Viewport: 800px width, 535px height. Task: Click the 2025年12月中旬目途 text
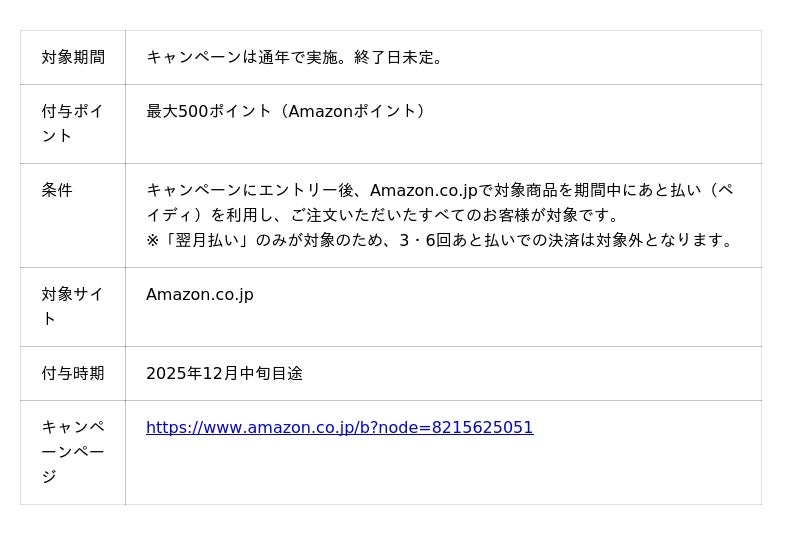pos(224,373)
